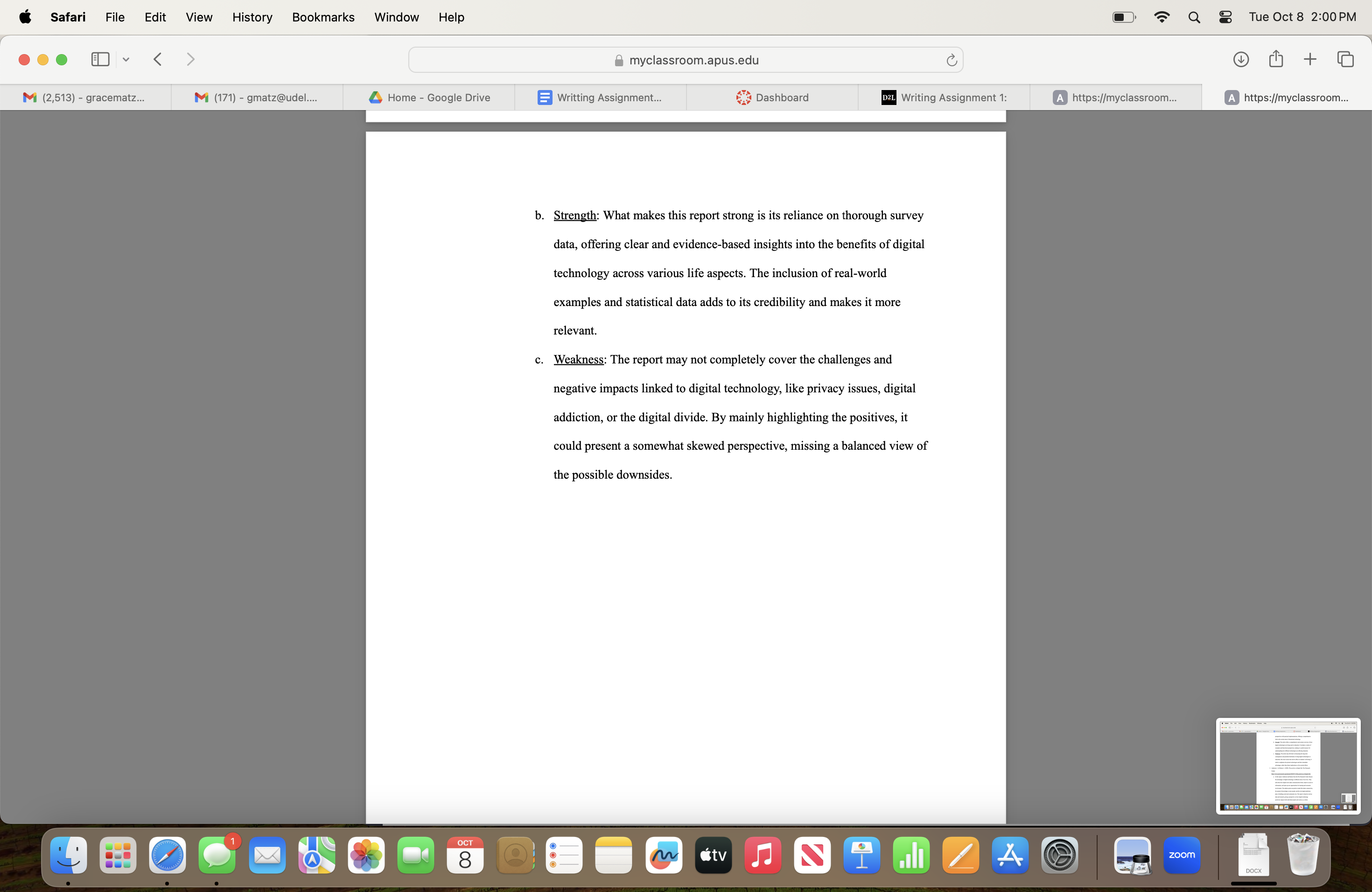1372x892 pixels.
Task: Share the current page
Action: coord(1276,59)
